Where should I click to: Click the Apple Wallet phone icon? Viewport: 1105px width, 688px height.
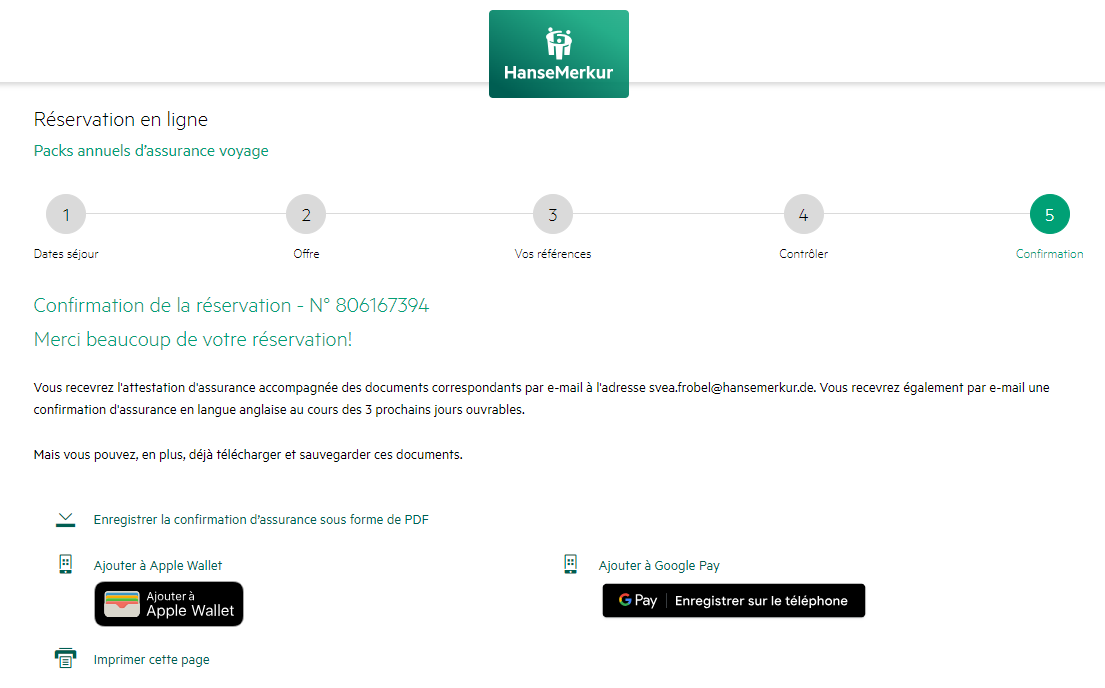coord(66,565)
